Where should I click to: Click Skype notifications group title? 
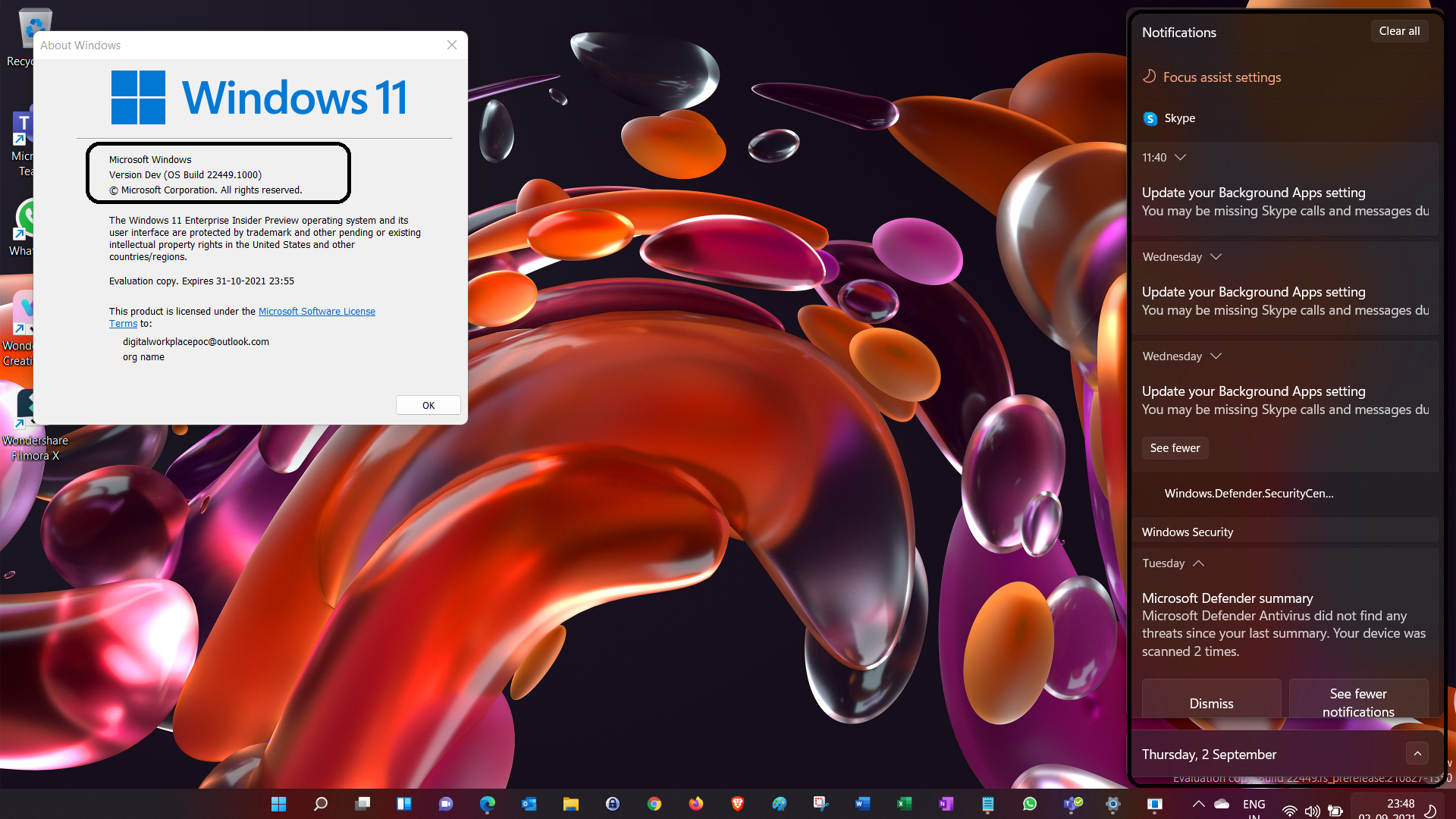click(1179, 118)
